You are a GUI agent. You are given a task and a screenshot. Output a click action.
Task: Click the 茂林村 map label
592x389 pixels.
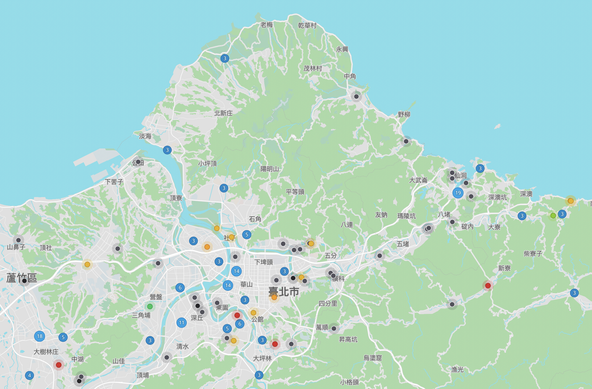tap(313, 68)
